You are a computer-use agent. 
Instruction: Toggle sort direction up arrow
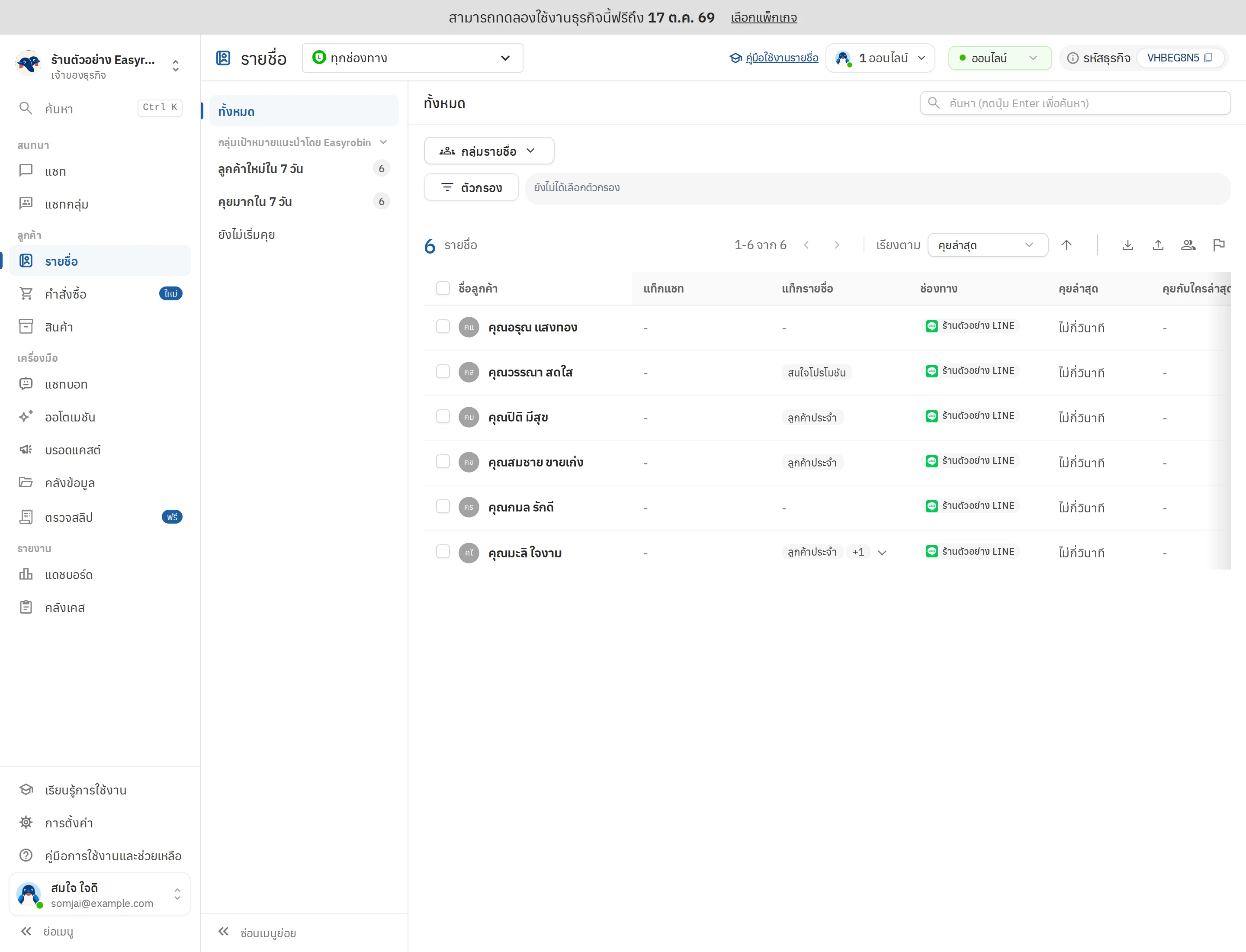[x=1066, y=245]
